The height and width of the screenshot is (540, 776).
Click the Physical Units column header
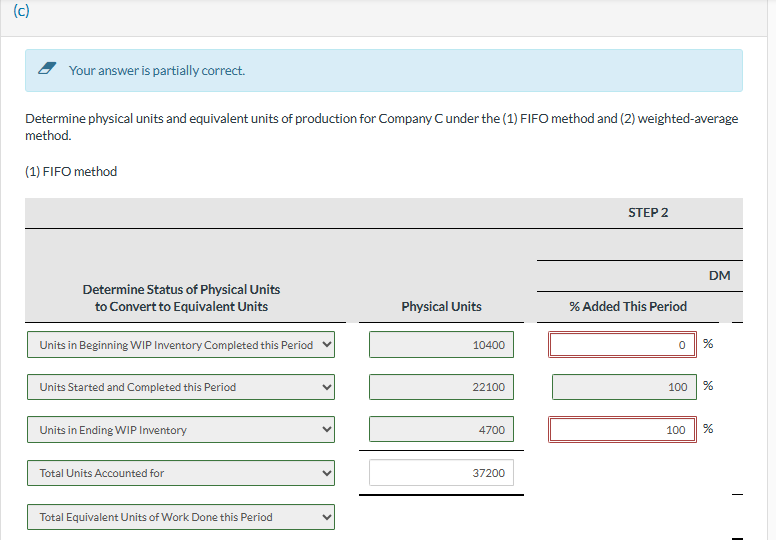441,306
